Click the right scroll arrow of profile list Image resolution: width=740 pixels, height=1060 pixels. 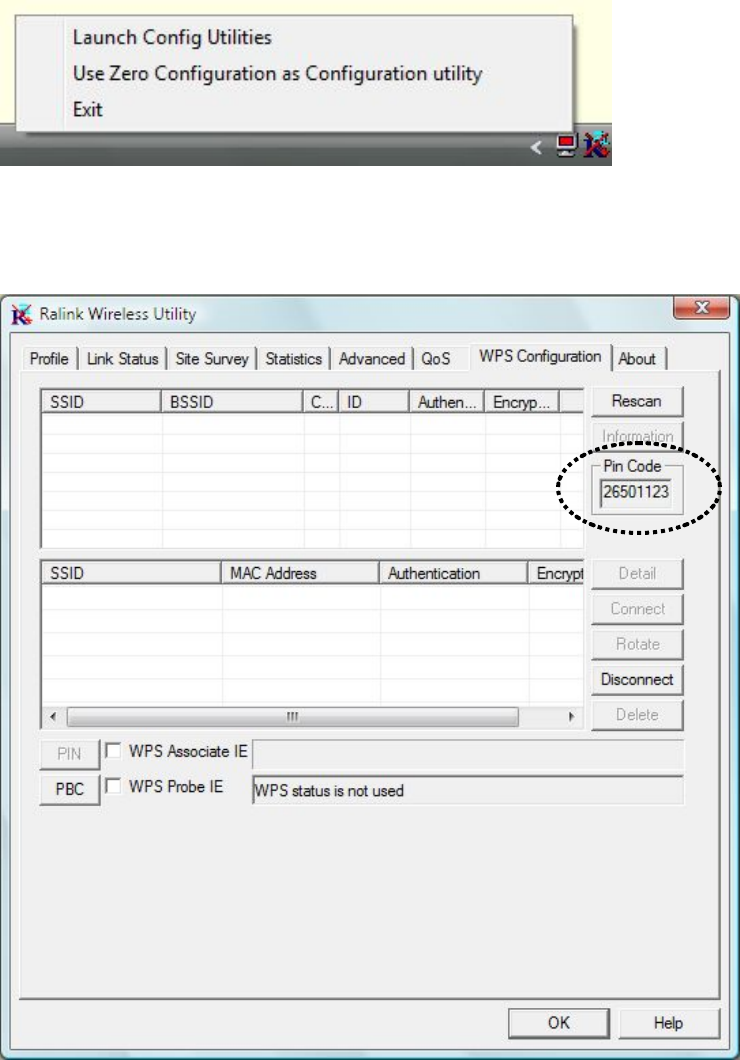point(572,717)
